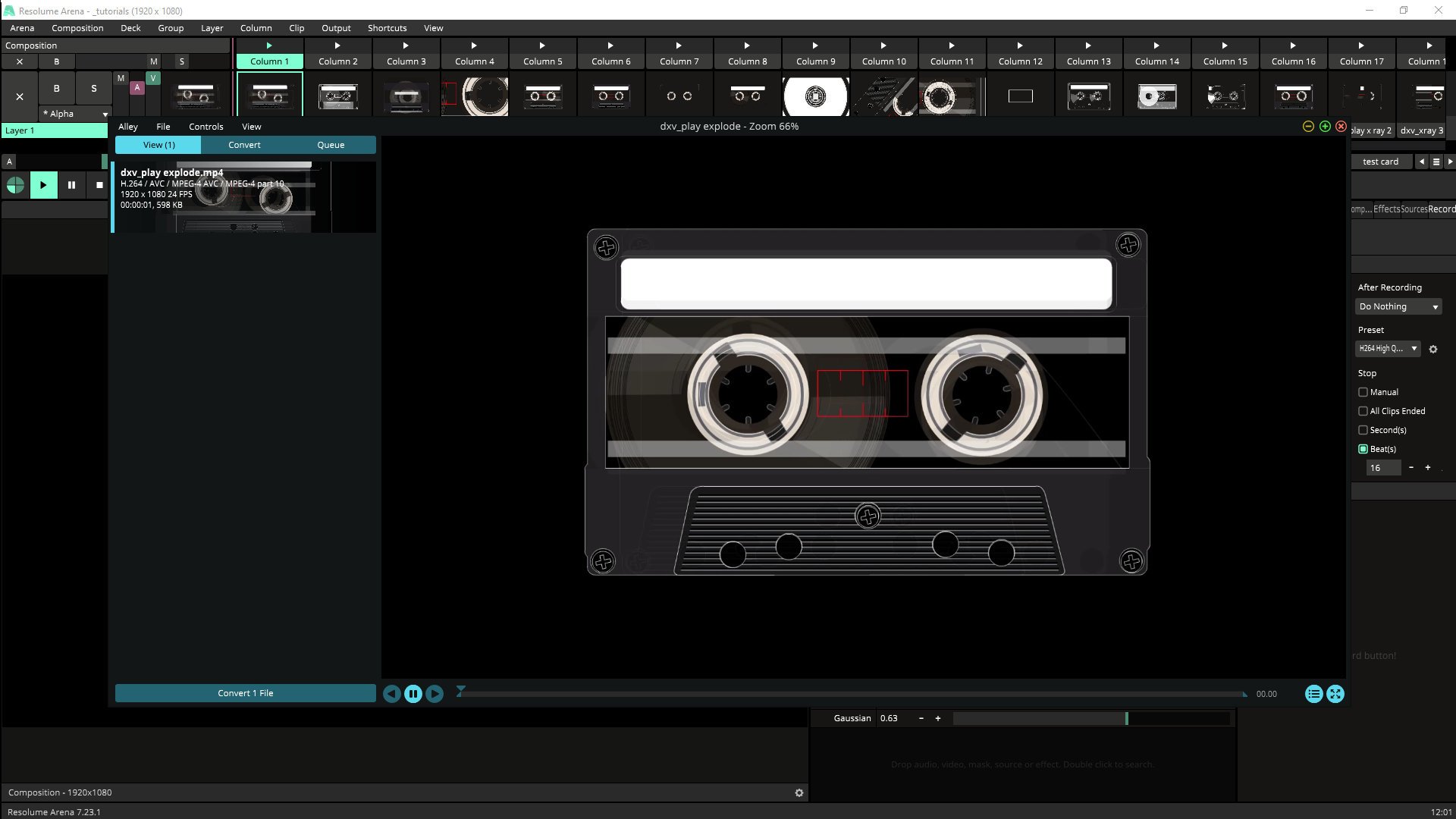1456x819 pixels.
Task: Open the Alpha blend mode dropdown
Action: [76, 114]
